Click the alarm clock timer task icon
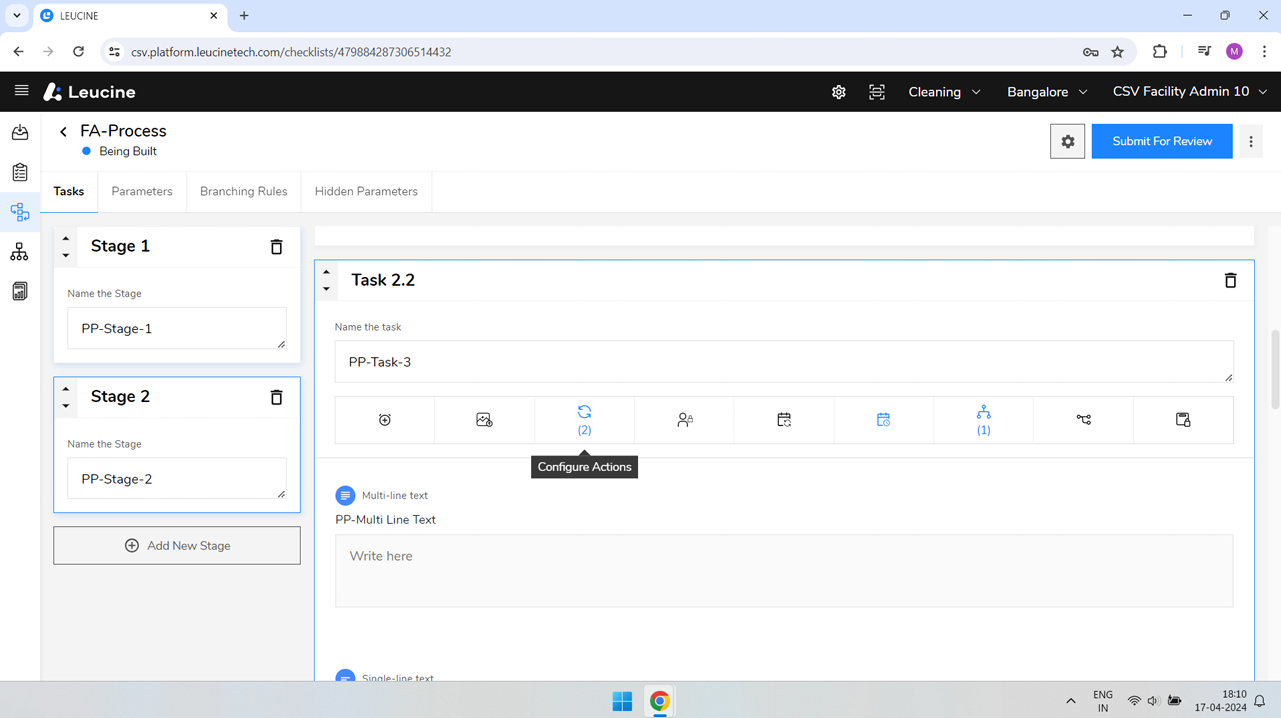 (x=385, y=420)
